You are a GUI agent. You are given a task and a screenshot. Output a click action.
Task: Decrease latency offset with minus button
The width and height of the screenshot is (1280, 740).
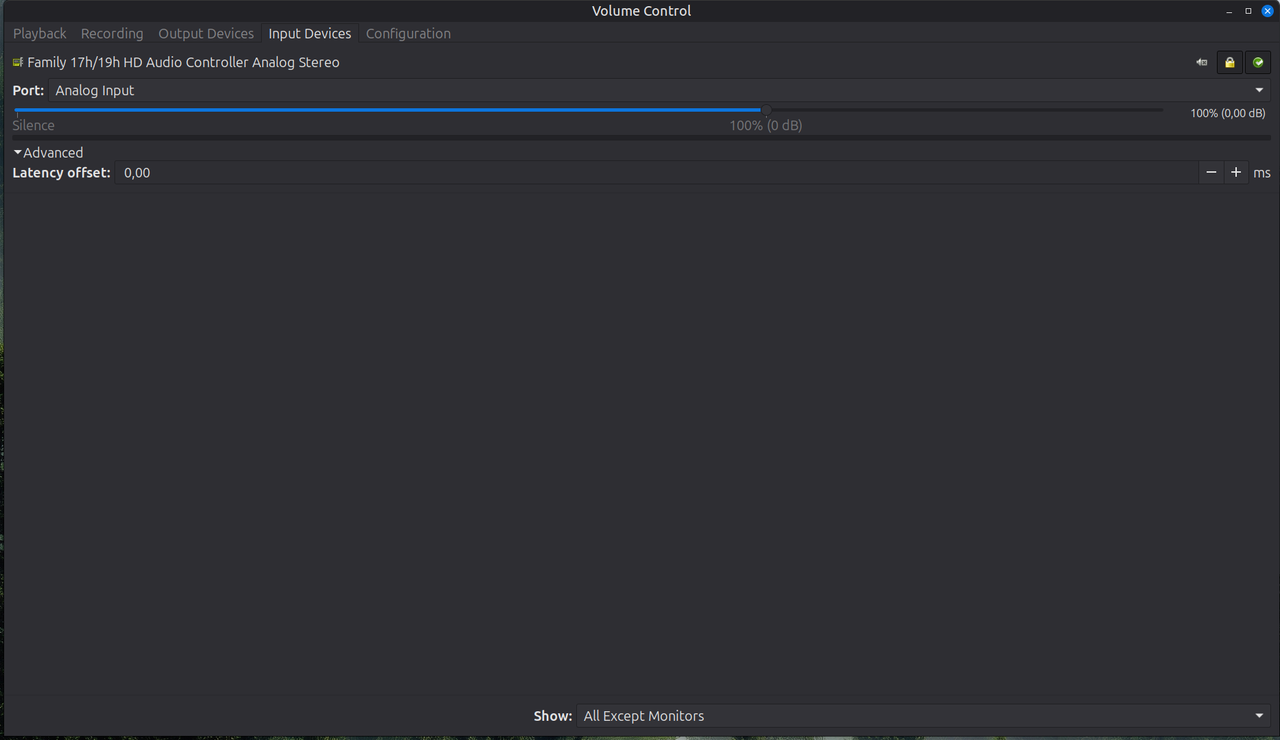[1211, 172]
